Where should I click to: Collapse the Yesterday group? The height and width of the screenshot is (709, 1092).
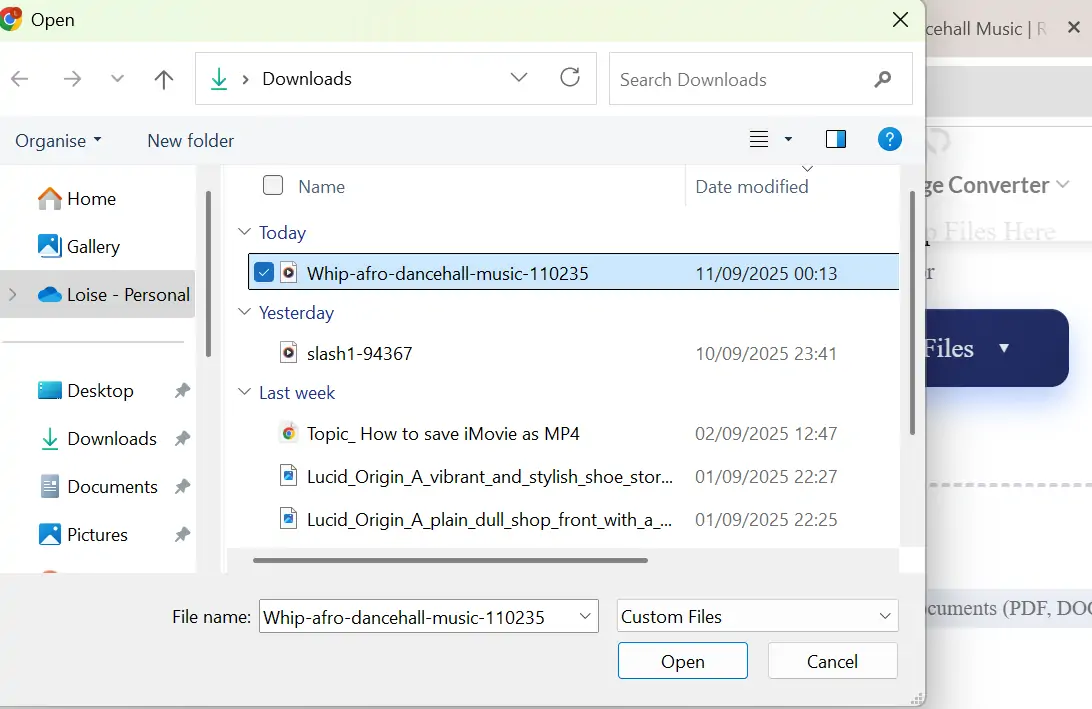tap(245, 313)
